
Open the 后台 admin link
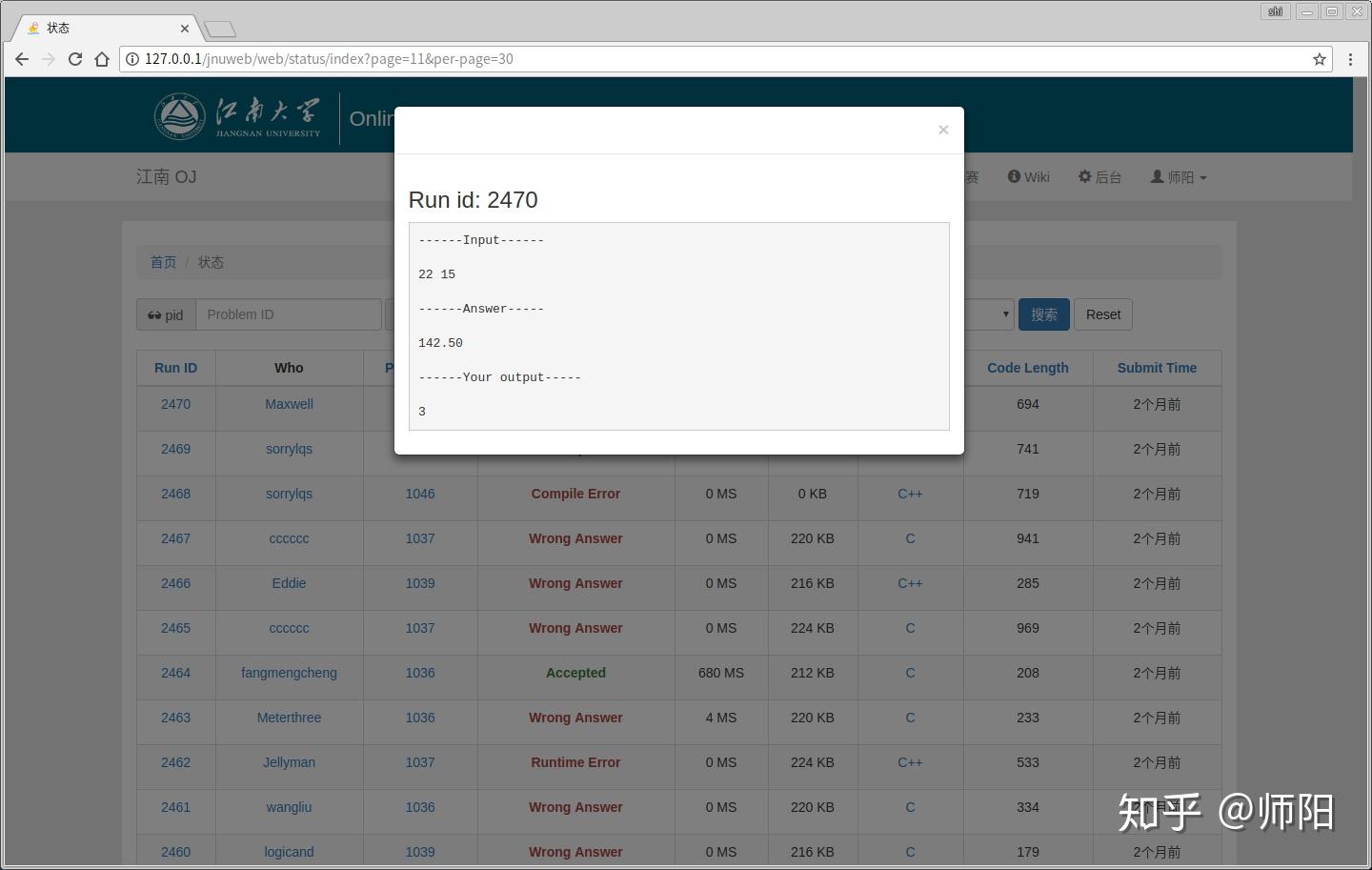[1100, 177]
